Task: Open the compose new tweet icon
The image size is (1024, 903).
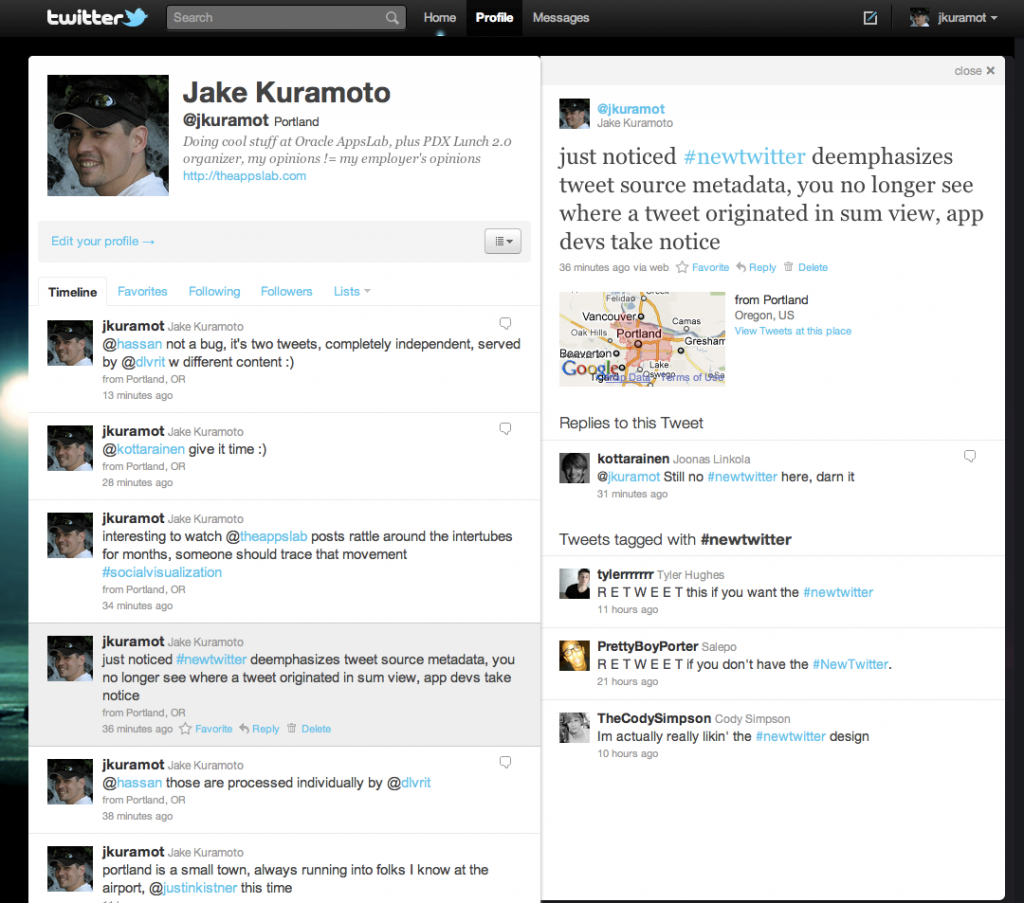Action: pyautogui.click(x=870, y=18)
